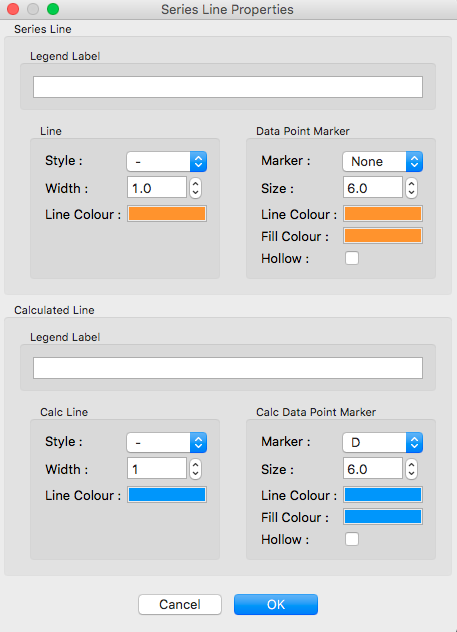This screenshot has height=632, width=457.
Task: Click the Data Point Marker Size field 6.0
Action: (x=373, y=187)
